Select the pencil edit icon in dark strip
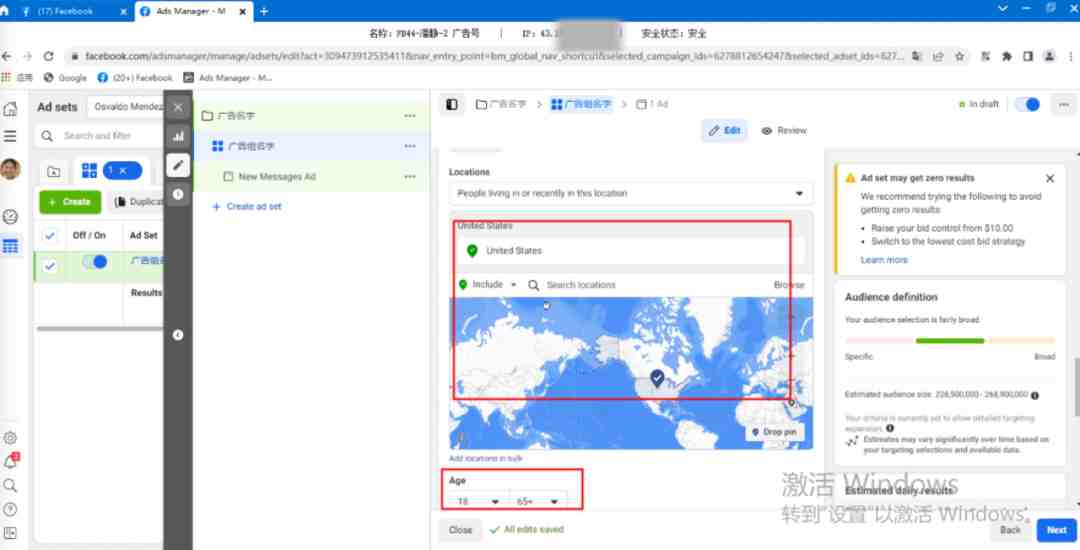1080x550 pixels. click(178, 165)
